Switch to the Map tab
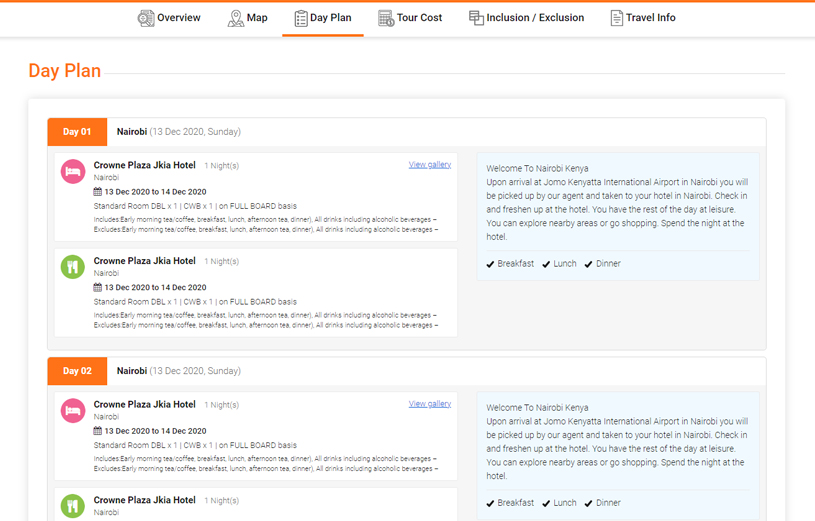 click(x=247, y=18)
